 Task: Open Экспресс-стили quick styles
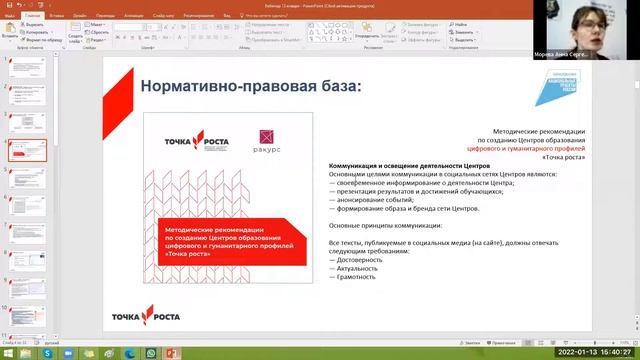pyautogui.click(x=390, y=33)
